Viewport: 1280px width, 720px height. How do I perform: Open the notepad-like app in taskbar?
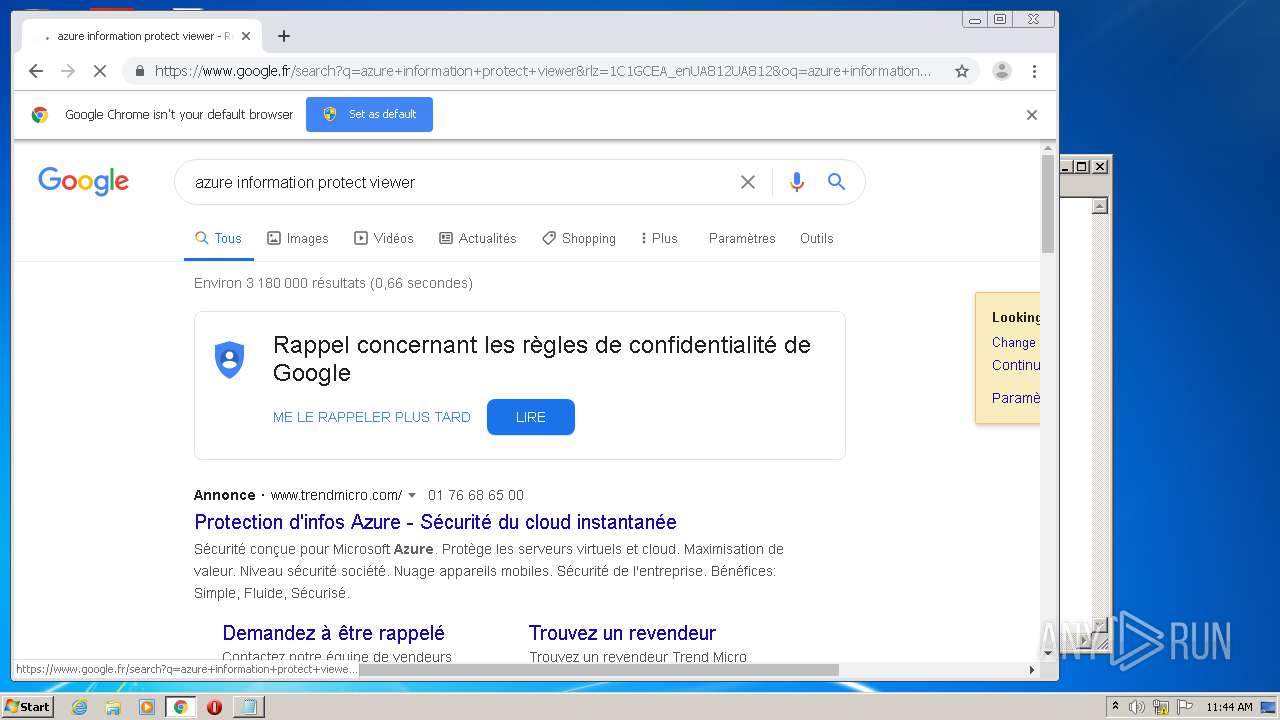(x=248, y=707)
